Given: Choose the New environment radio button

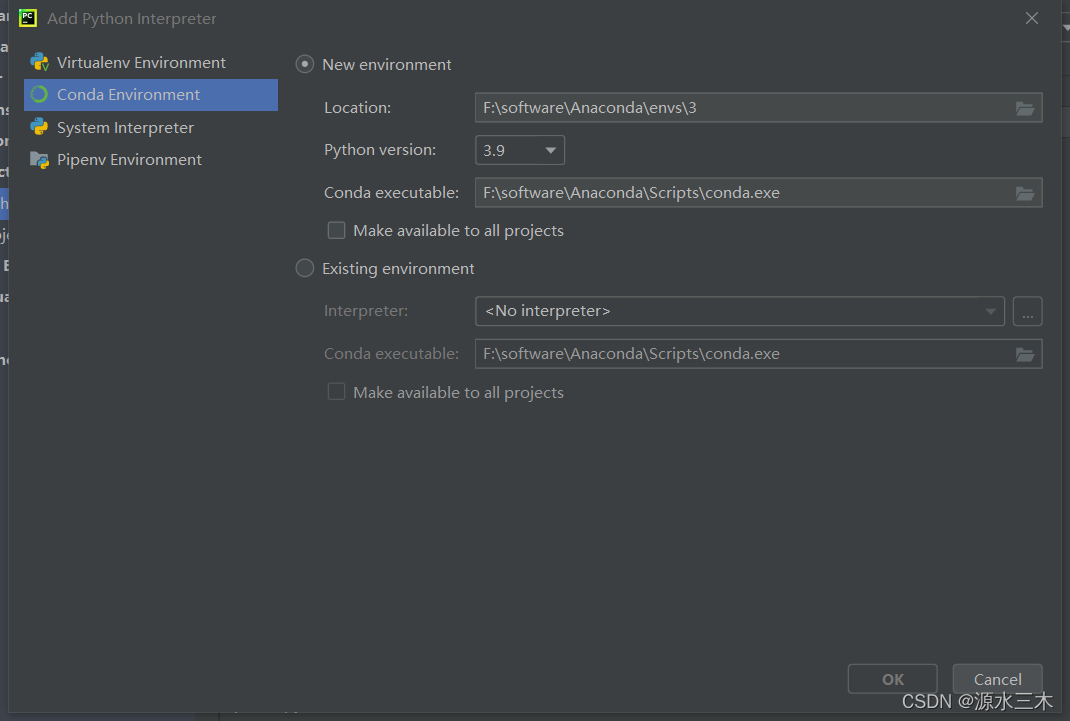Looking at the screenshot, I should pyautogui.click(x=304, y=65).
